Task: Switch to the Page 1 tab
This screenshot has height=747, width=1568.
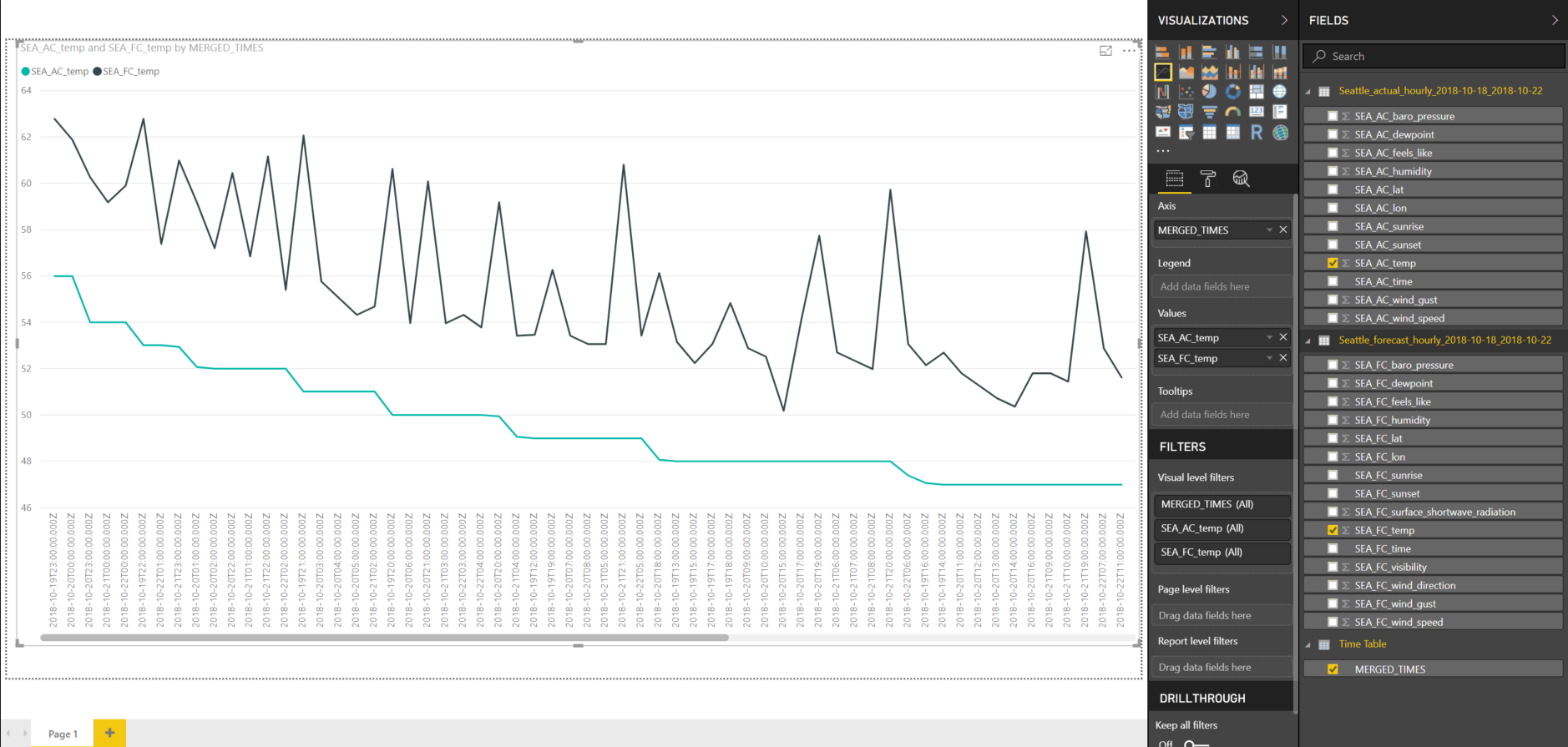Action: [63, 734]
